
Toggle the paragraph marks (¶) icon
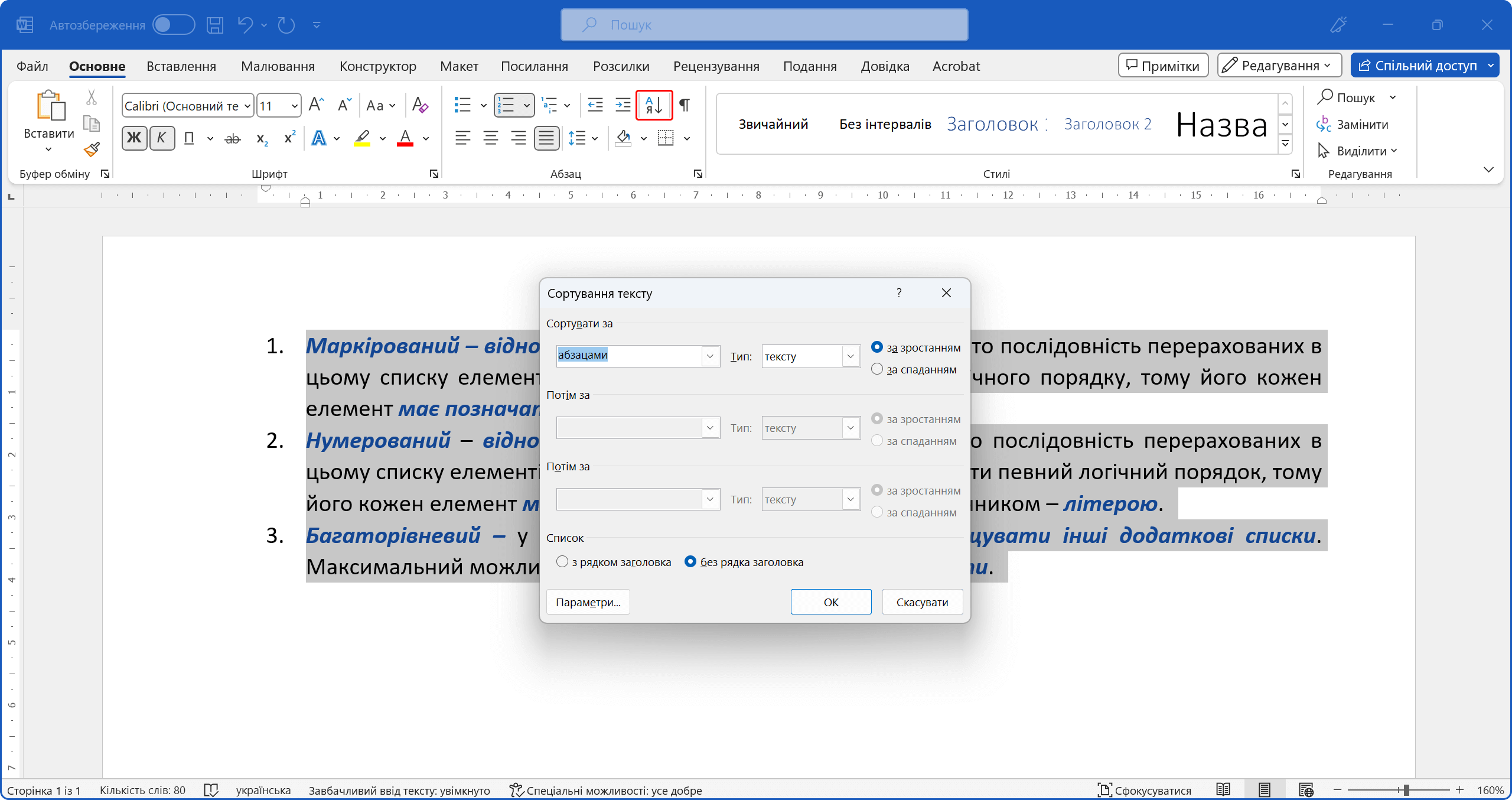pyautogui.click(x=685, y=105)
